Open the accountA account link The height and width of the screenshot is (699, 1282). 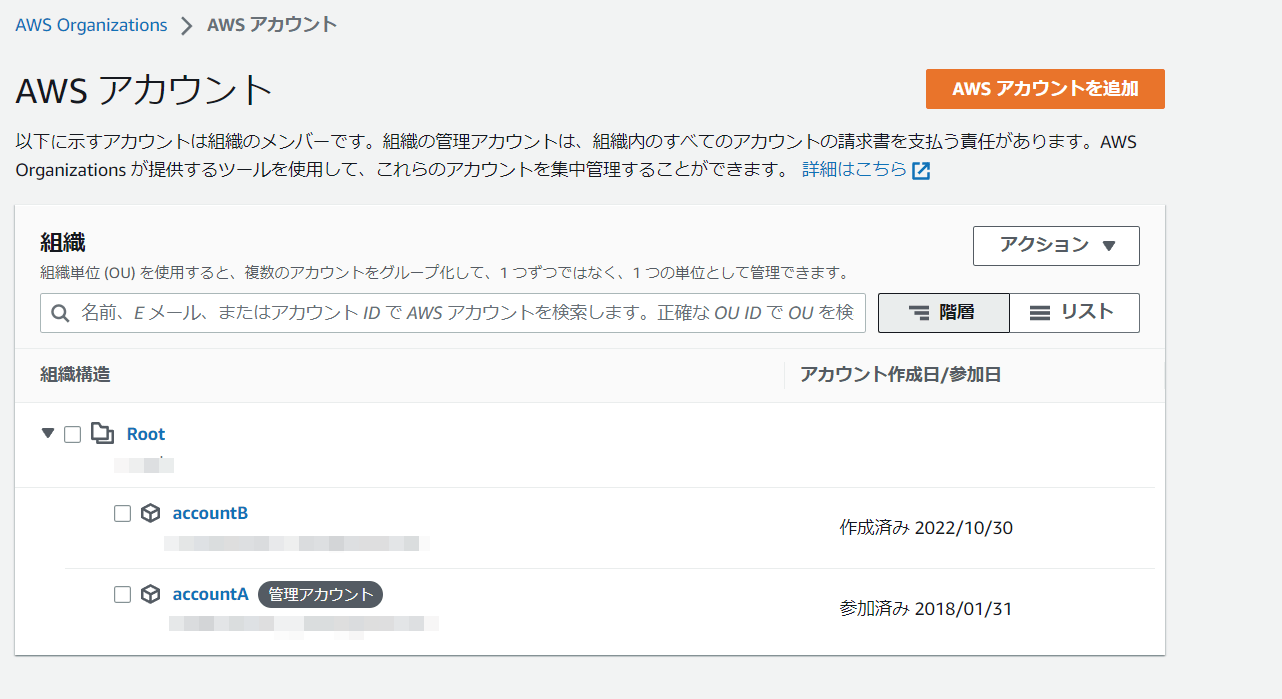(x=210, y=594)
